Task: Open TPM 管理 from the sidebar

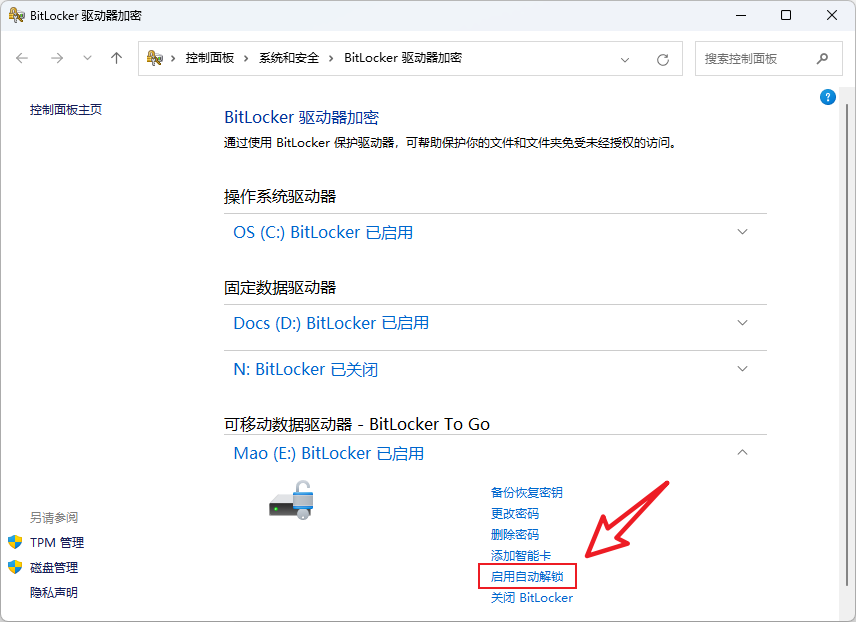Action: tap(57, 543)
